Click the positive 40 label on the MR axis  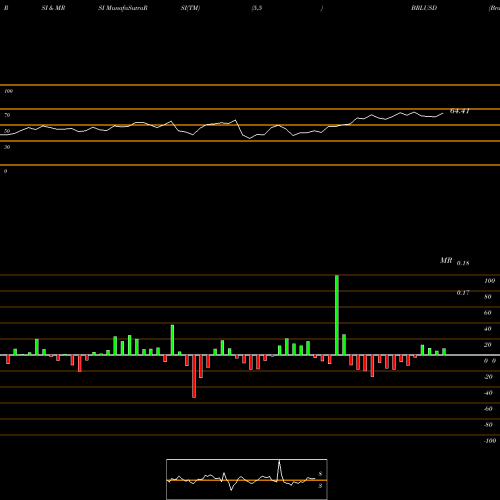point(488,329)
